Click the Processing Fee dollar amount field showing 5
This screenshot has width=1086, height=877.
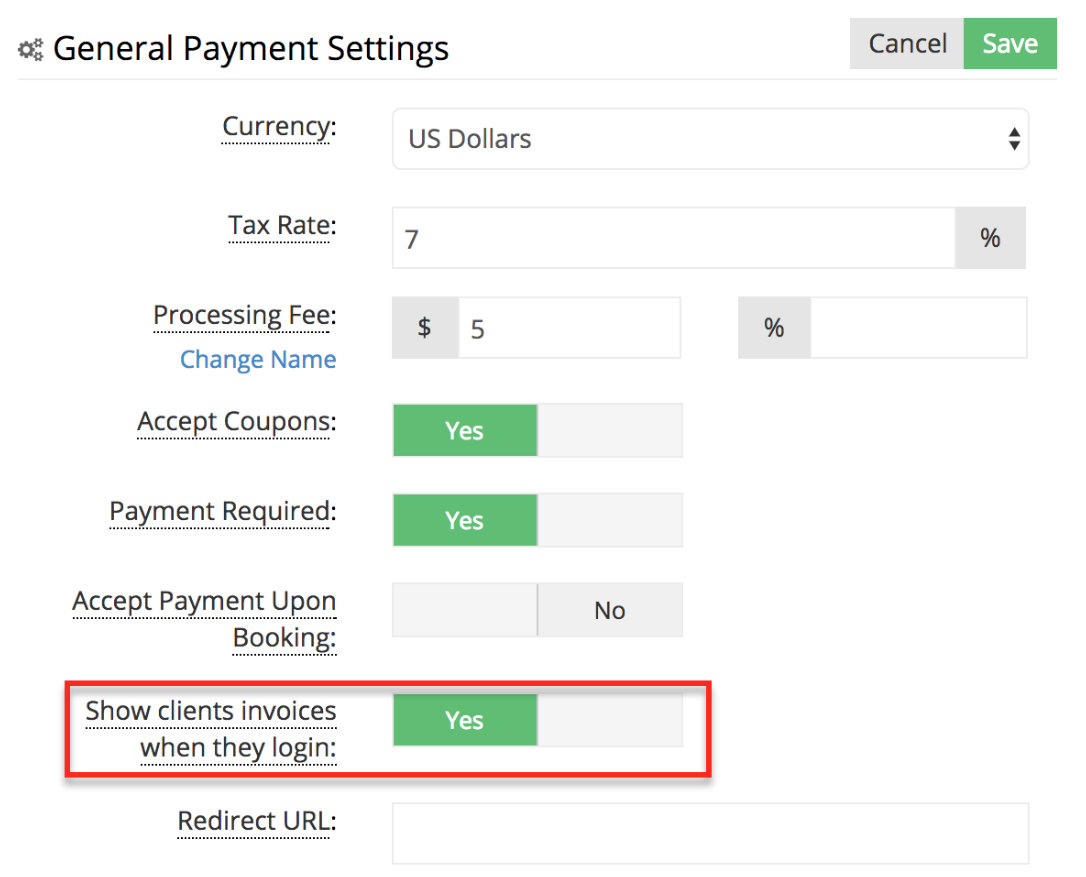(570, 327)
